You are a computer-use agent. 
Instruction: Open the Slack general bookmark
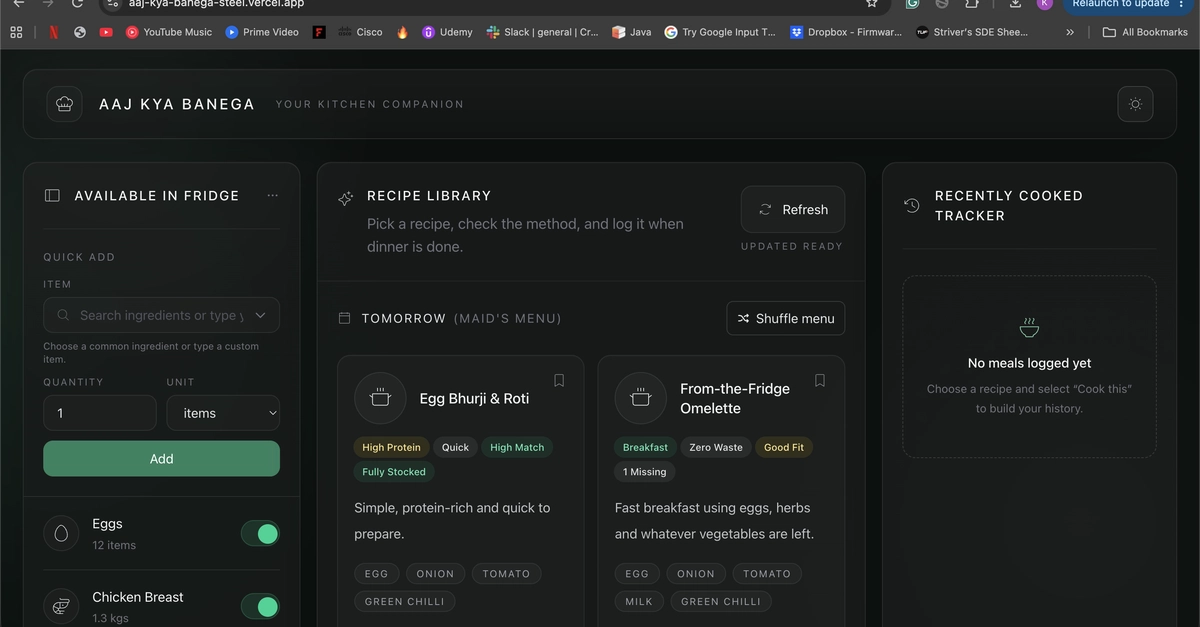(542, 32)
